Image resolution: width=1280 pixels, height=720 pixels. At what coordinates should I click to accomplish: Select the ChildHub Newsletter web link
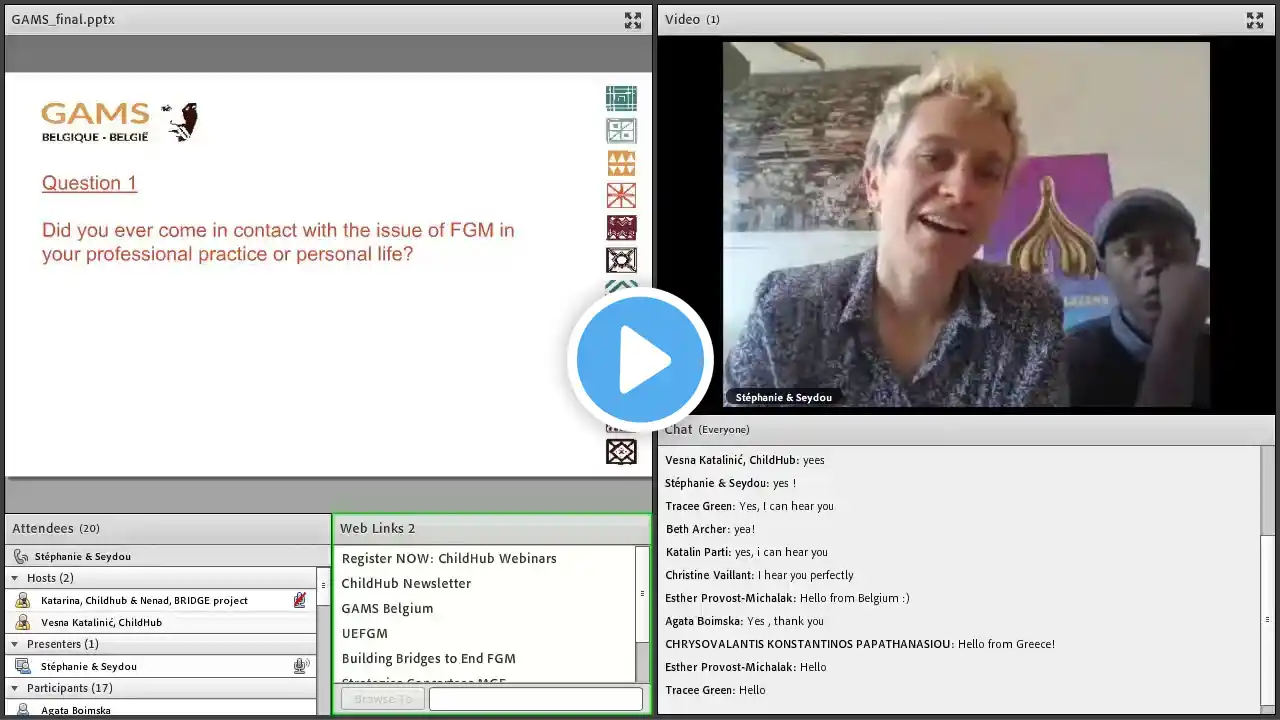pyautogui.click(x=406, y=583)
